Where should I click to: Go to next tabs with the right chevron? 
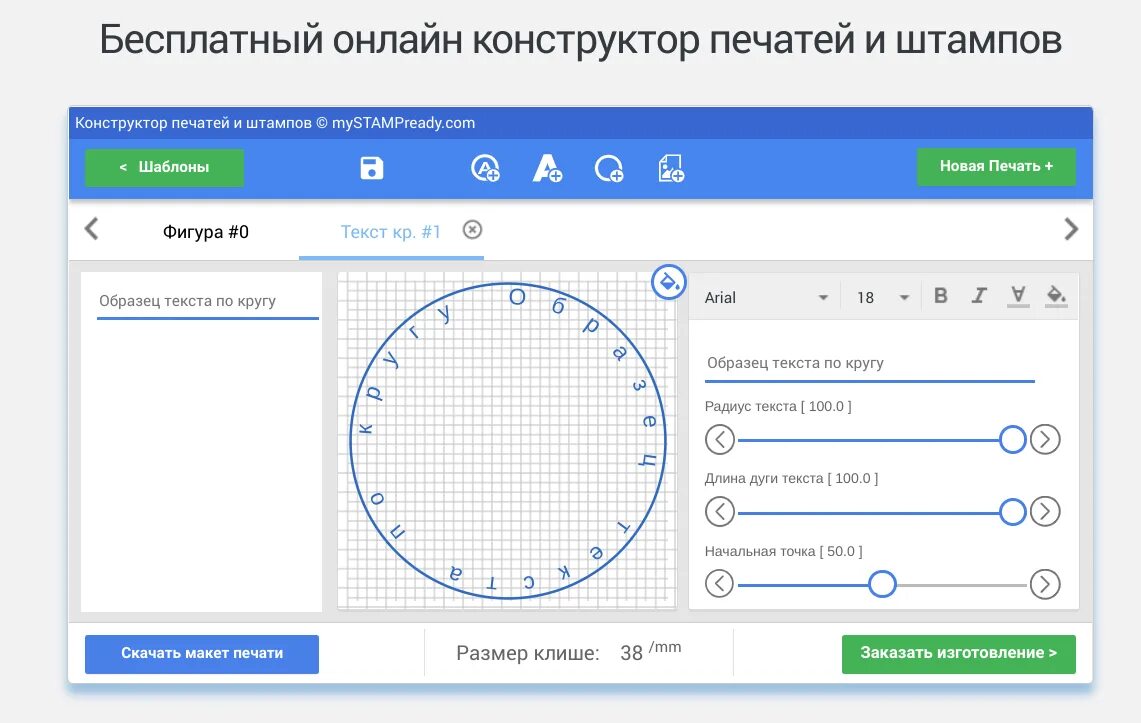(x=1070, y=229)
